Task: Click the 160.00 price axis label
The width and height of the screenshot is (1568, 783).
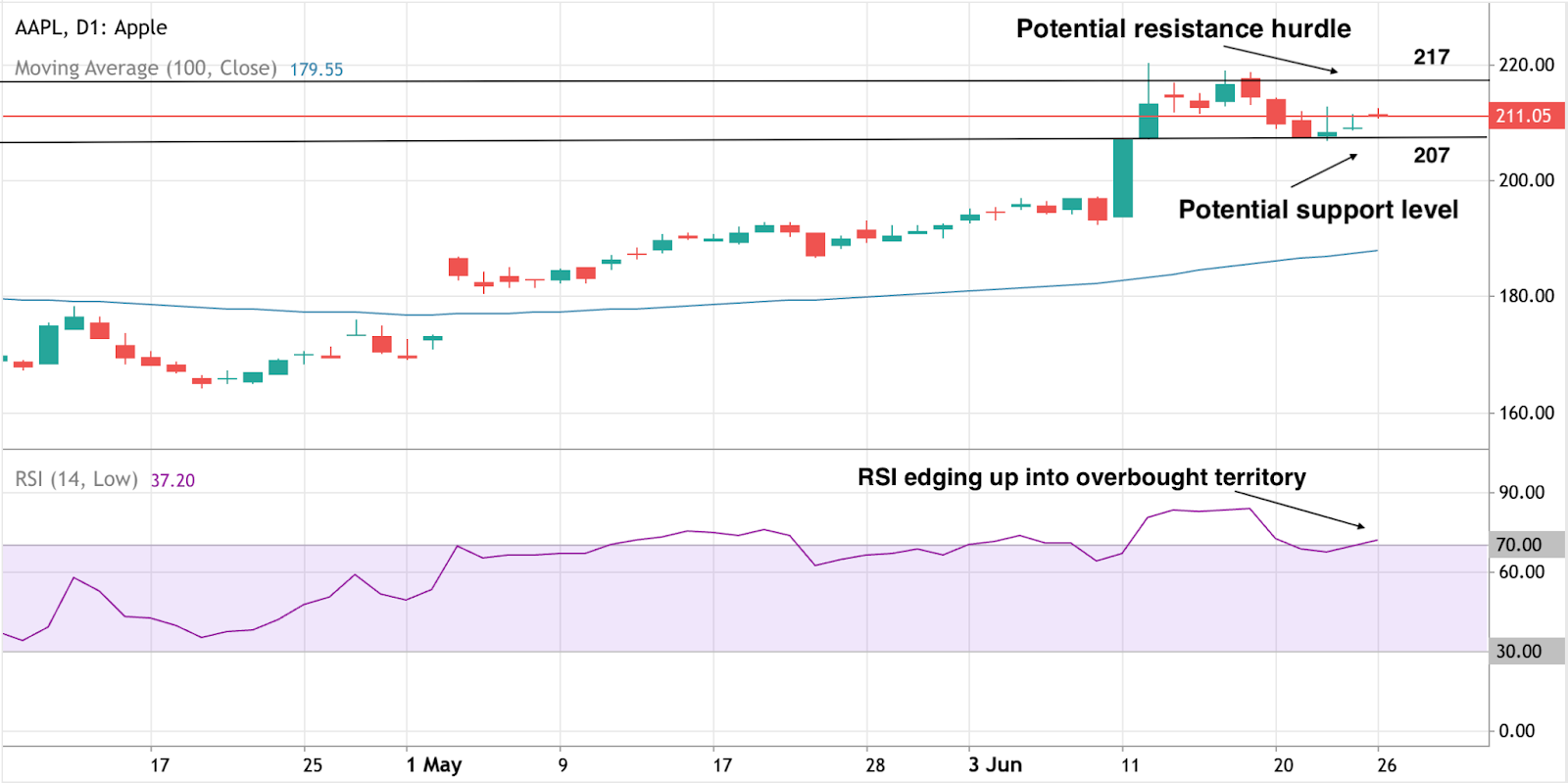Action: pos(1526,413)
